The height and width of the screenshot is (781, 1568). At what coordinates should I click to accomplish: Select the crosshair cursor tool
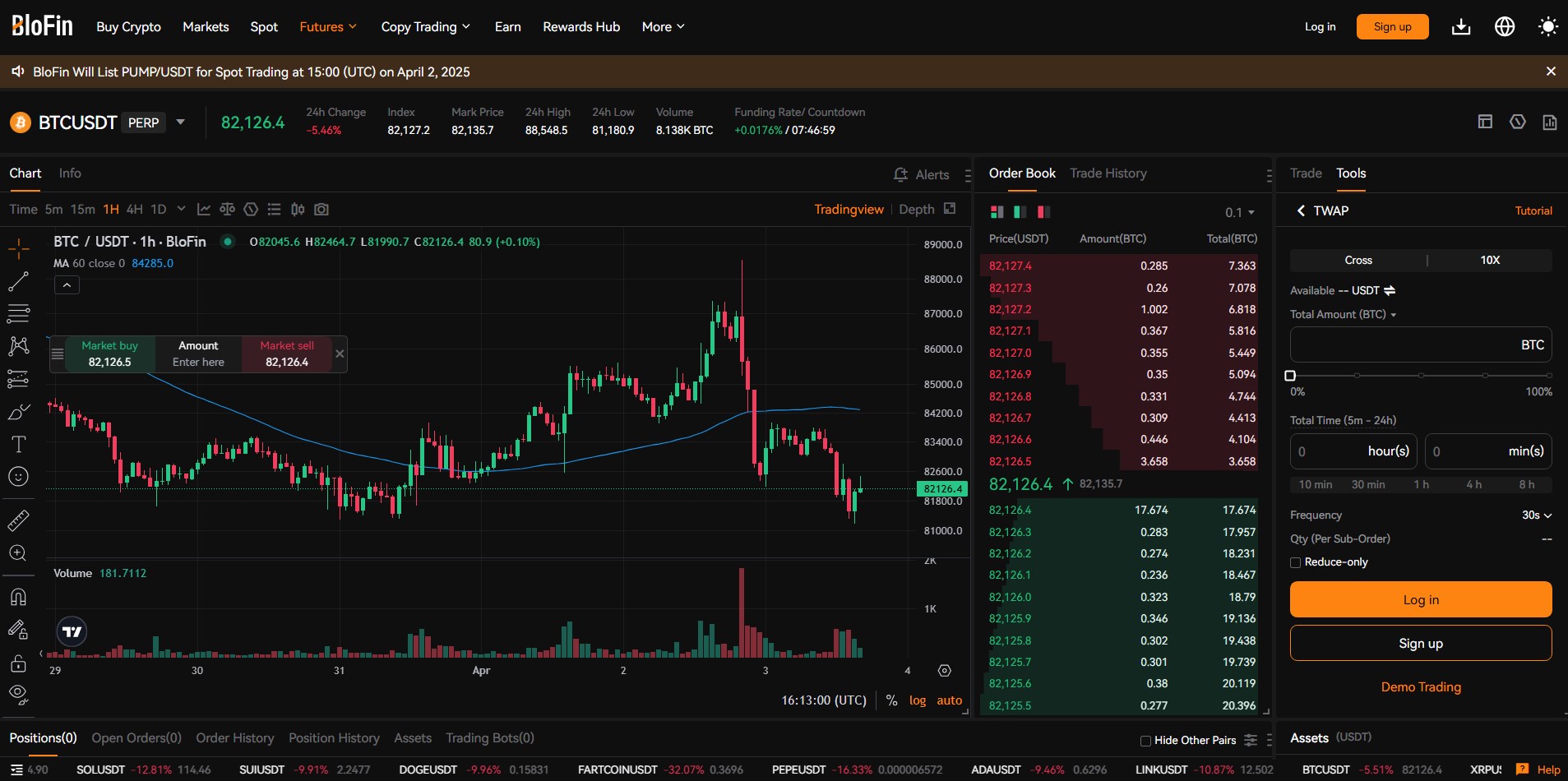click(x=18, y=248)
